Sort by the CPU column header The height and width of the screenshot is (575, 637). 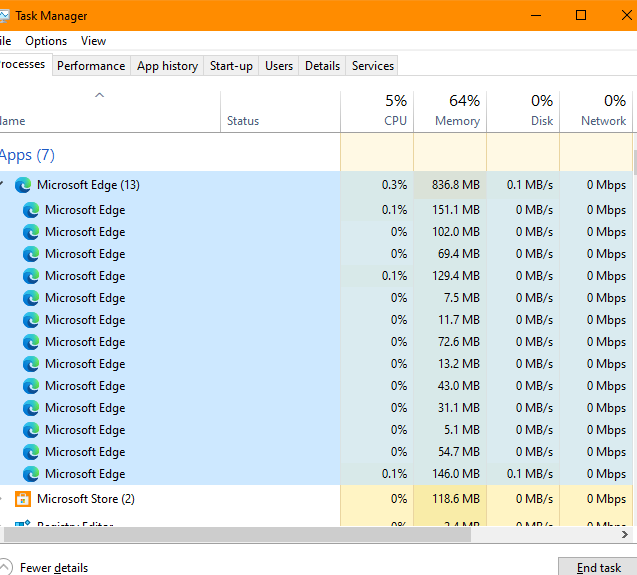point(377,111)
